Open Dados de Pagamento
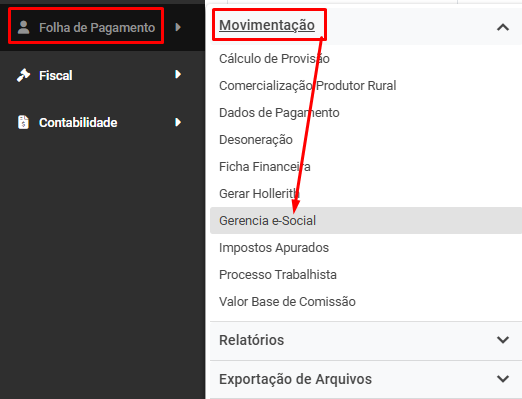Viewport: 522px width, 399px height. click(x=279, y=113)
